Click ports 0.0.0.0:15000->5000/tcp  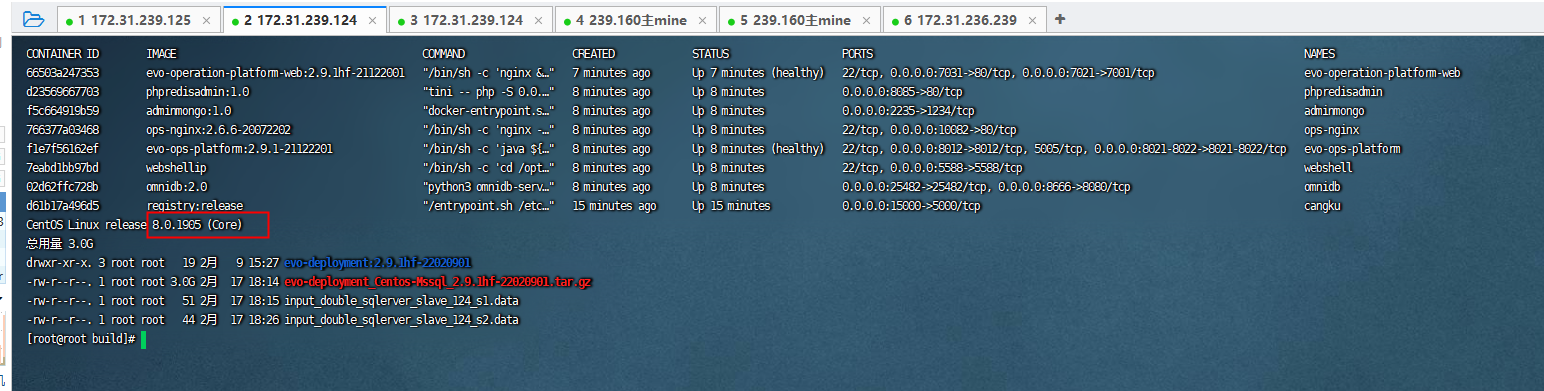click(911, 206)
